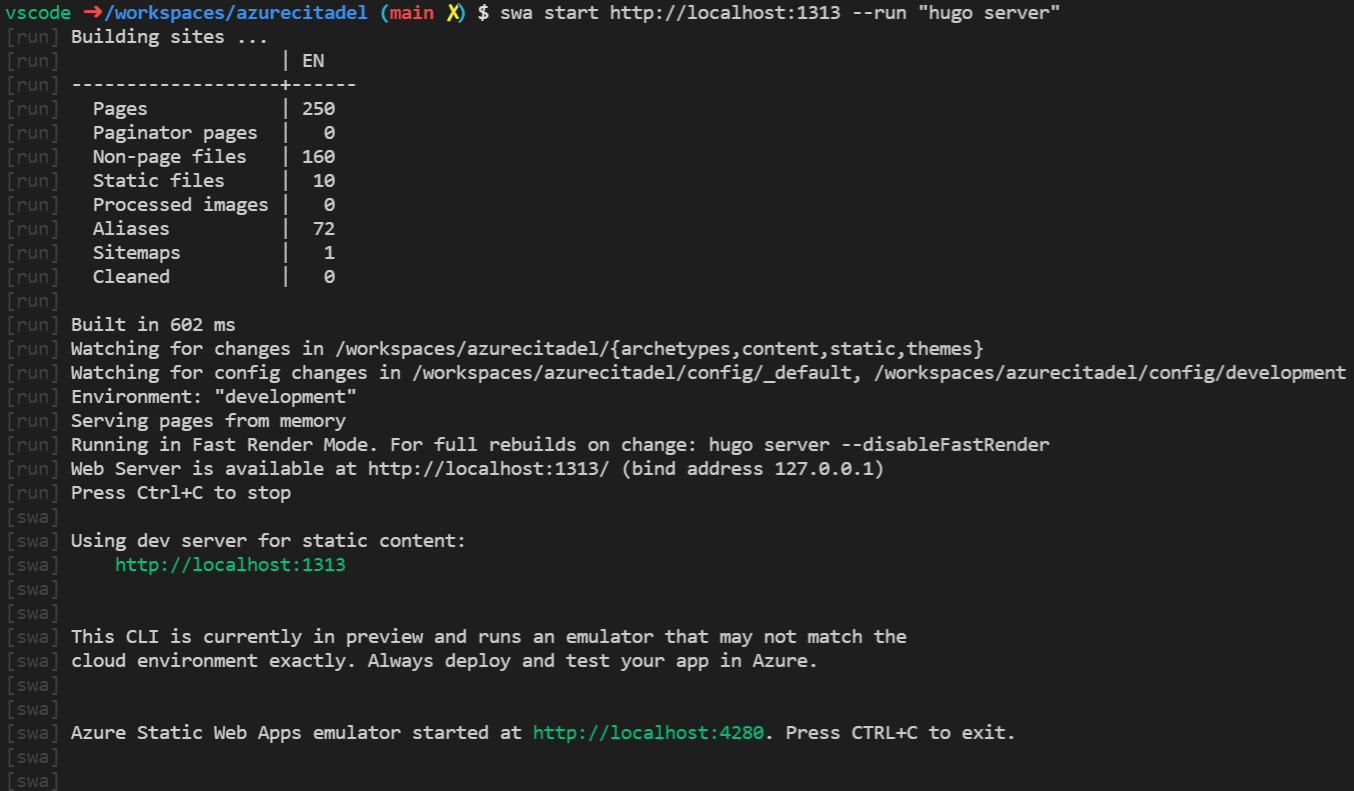The width and height of the screenshot is (1354, 791).
Task: Click the EN column header
Action: coord(313,61)
